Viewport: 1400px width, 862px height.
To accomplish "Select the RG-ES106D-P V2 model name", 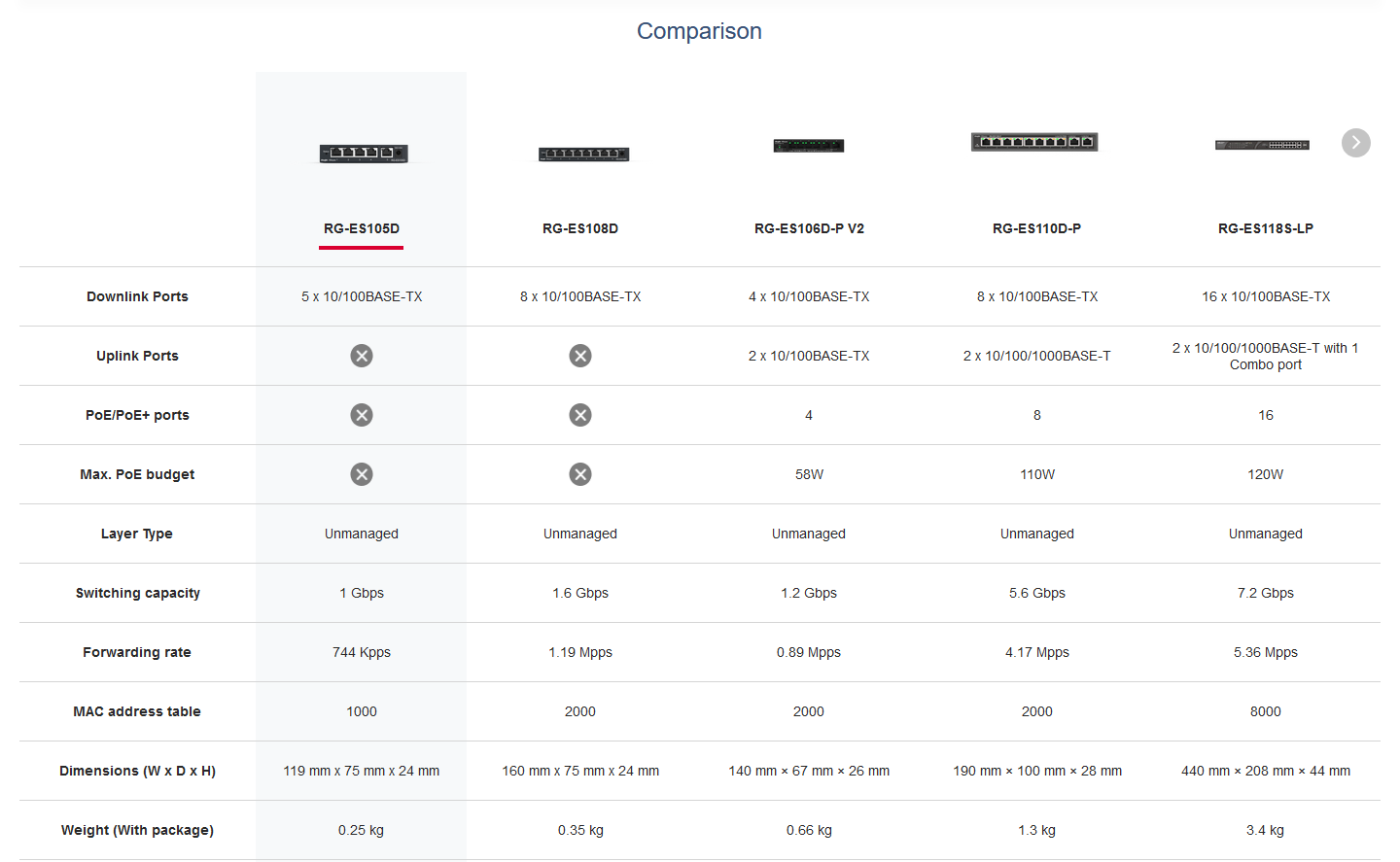I will click(809, 228).
